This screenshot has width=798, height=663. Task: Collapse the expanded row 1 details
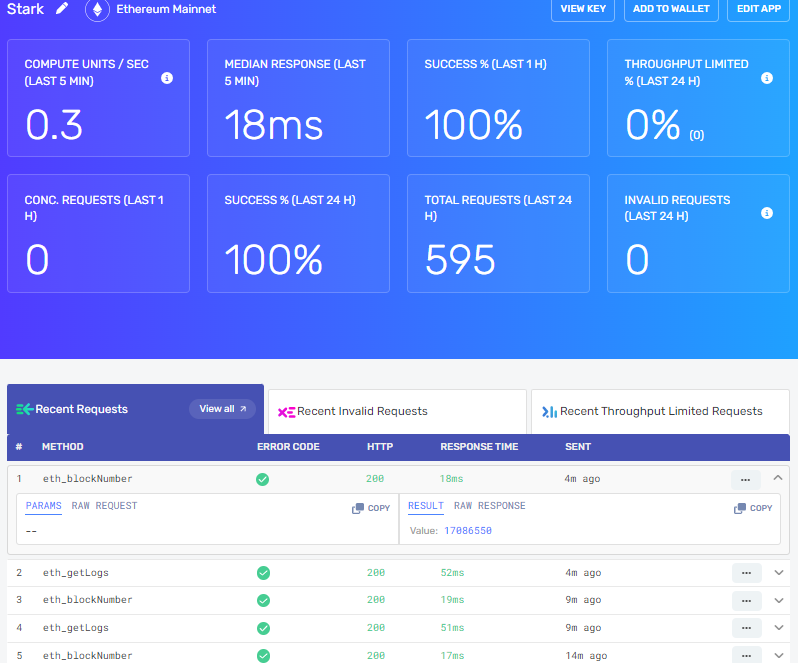778,478
